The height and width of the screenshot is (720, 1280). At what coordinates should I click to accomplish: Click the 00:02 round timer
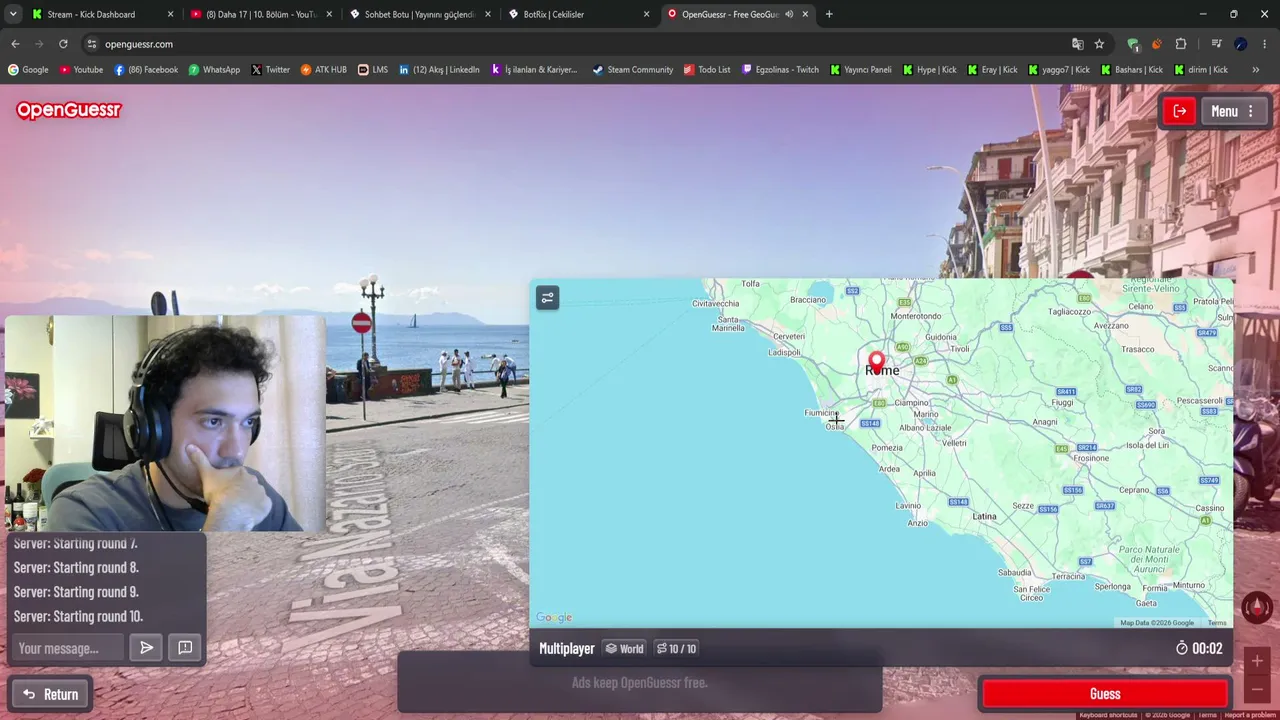(1199, 648)
